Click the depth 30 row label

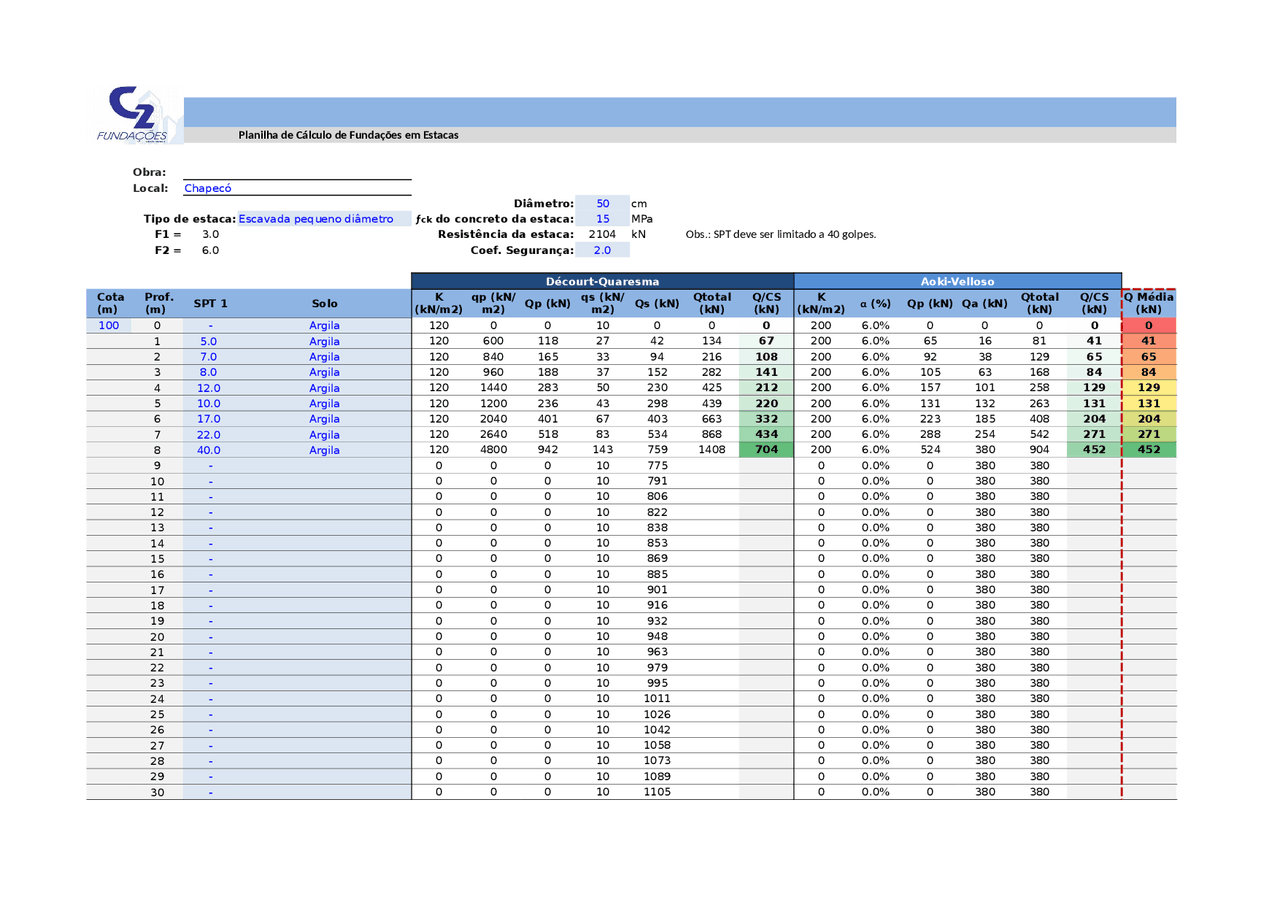157,792
